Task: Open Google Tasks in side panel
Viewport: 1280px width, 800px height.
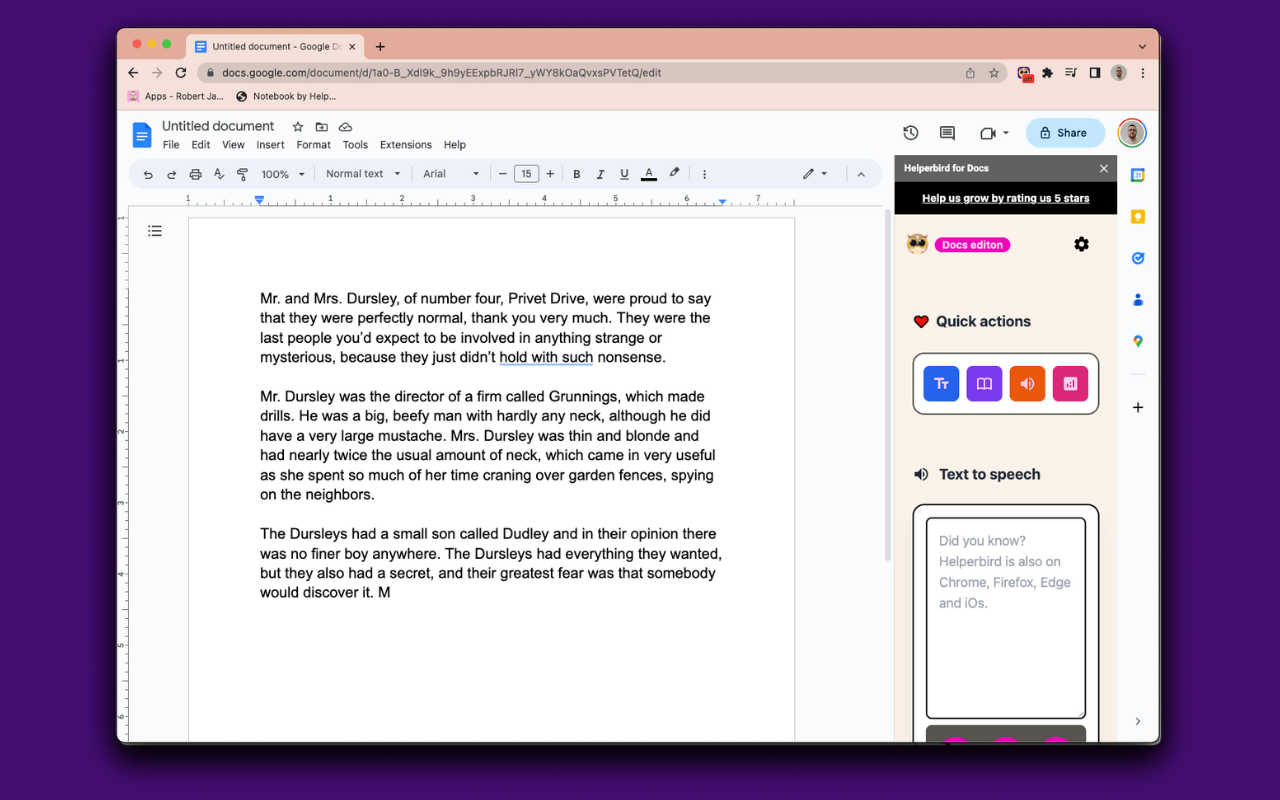Action: 1138,258
